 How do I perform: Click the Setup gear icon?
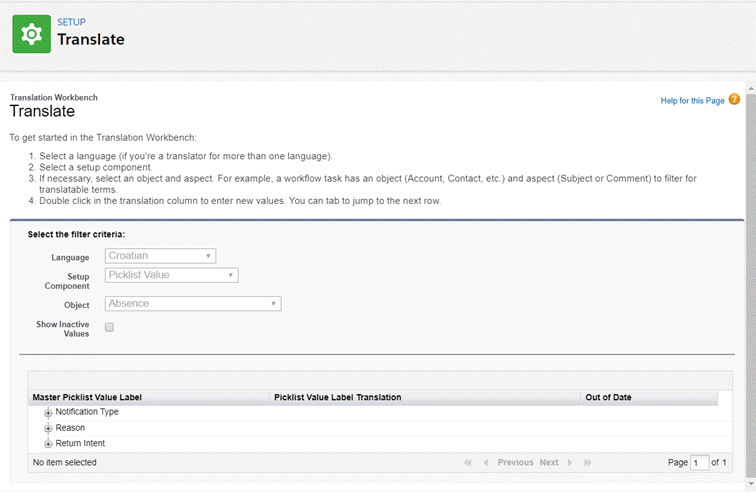coord(31,34)
